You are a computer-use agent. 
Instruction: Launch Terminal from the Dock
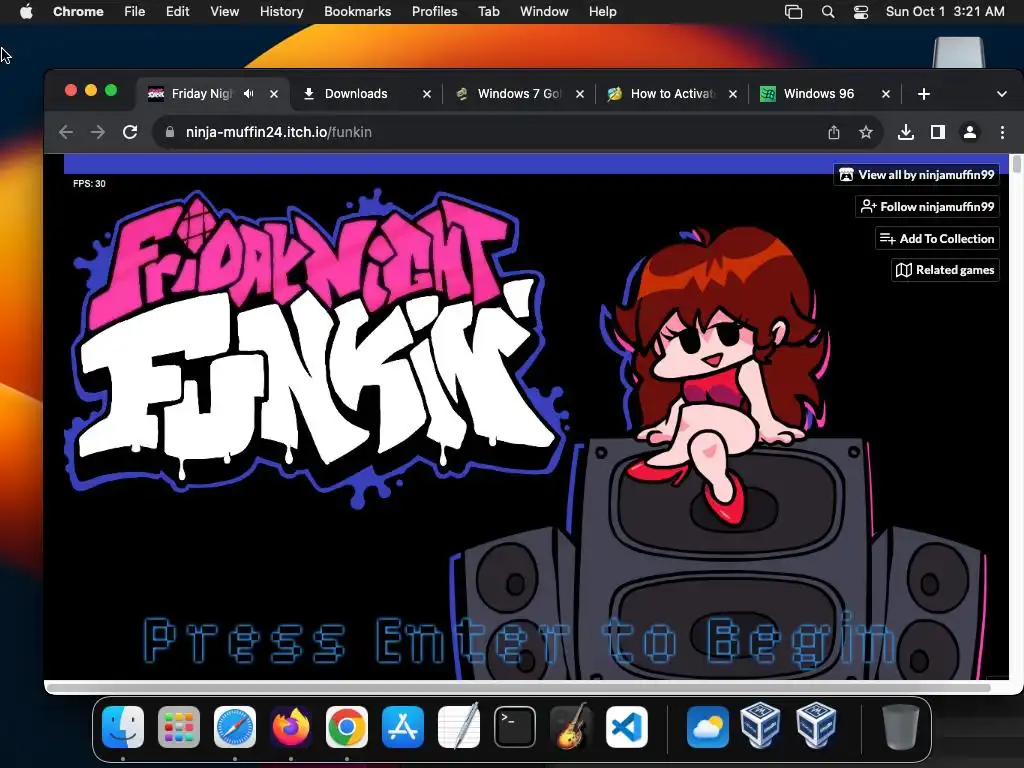[x=515, y=727]
